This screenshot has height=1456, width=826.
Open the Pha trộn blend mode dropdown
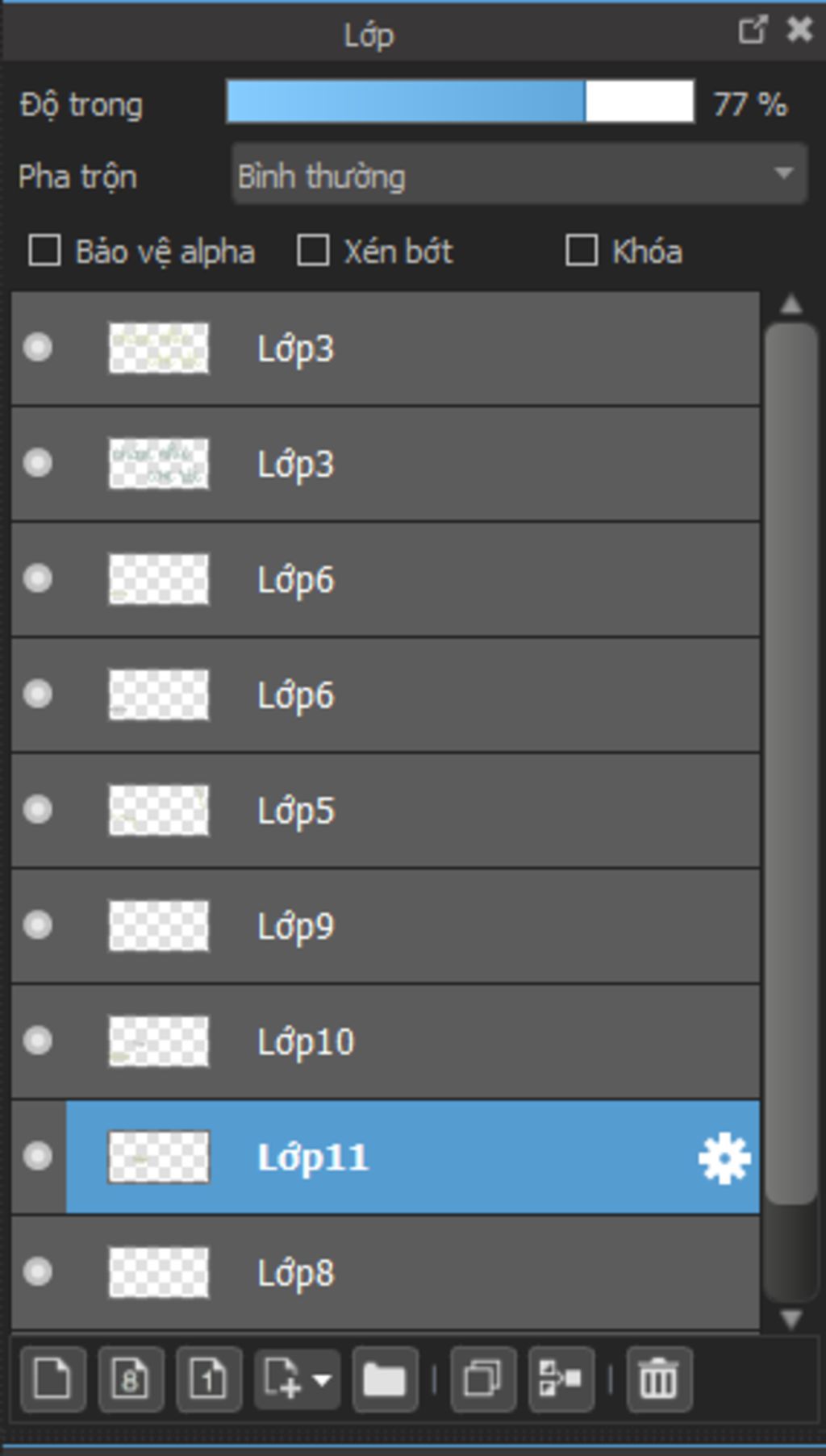(x=519, y=174)
